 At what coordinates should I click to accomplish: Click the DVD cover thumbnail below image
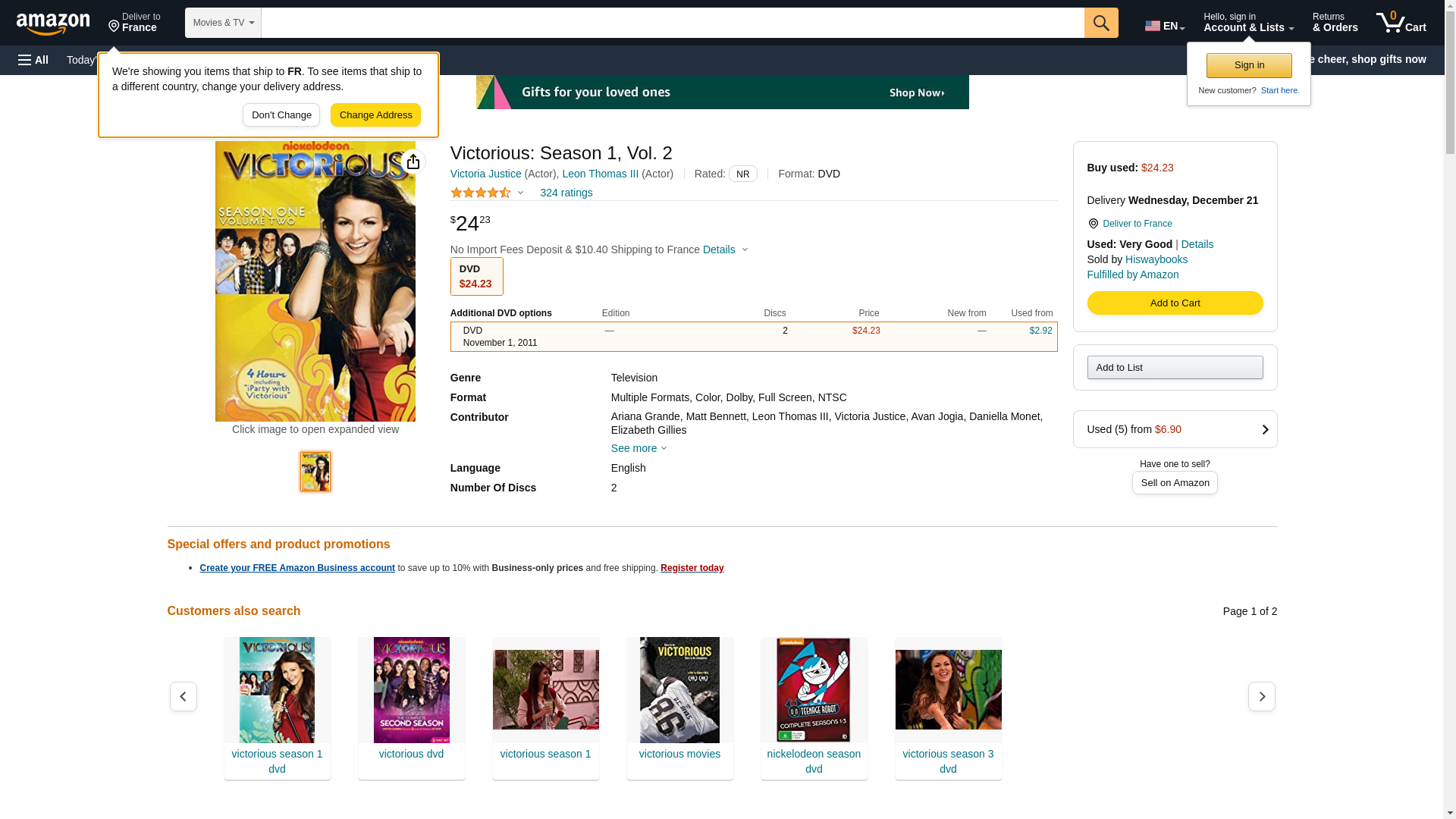(x=315, y=472)
